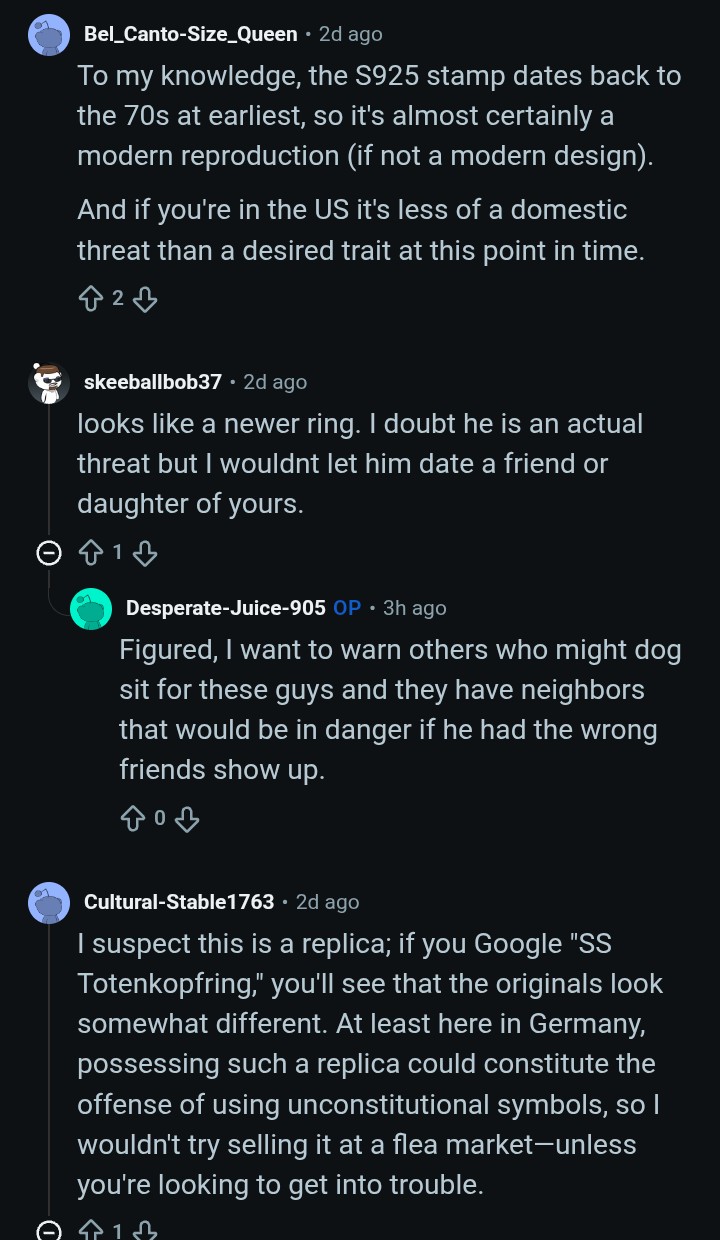720x1240 pixels.
Task: Downvote Cultural-Stable1763's comment
Action: [x=146, y=1231]
